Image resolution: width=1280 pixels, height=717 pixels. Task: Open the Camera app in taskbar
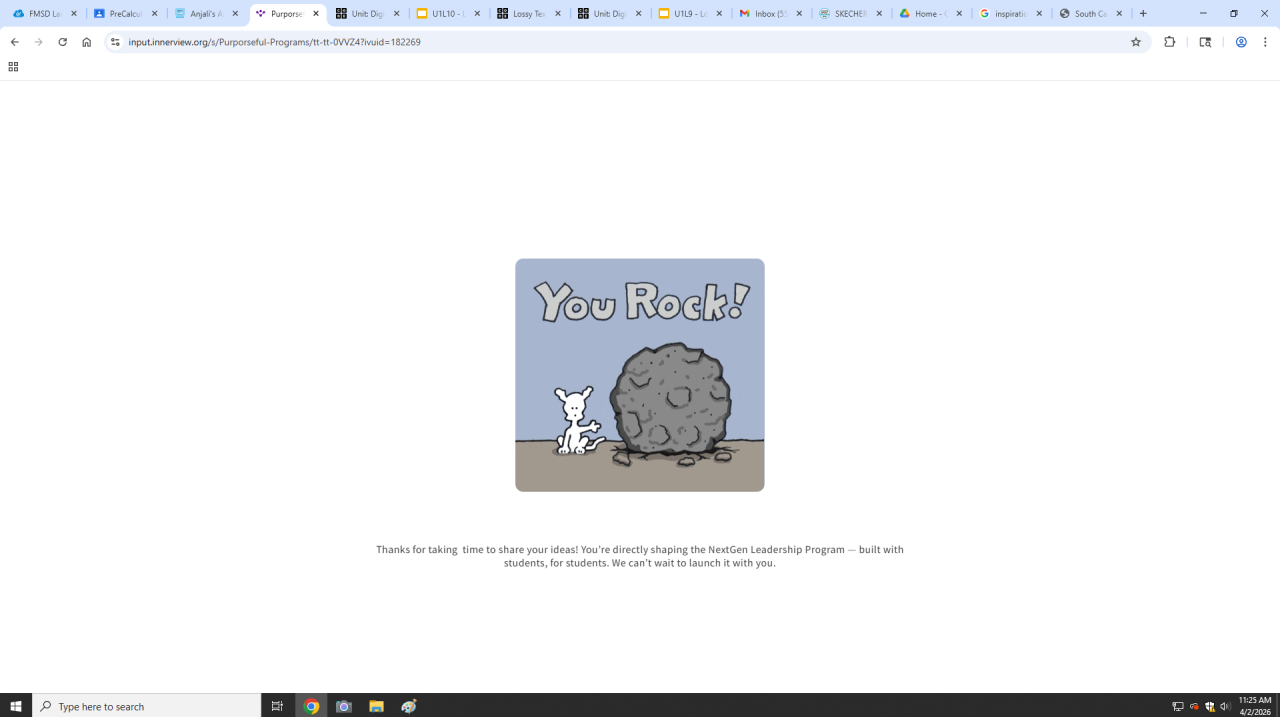click(344, 706)
